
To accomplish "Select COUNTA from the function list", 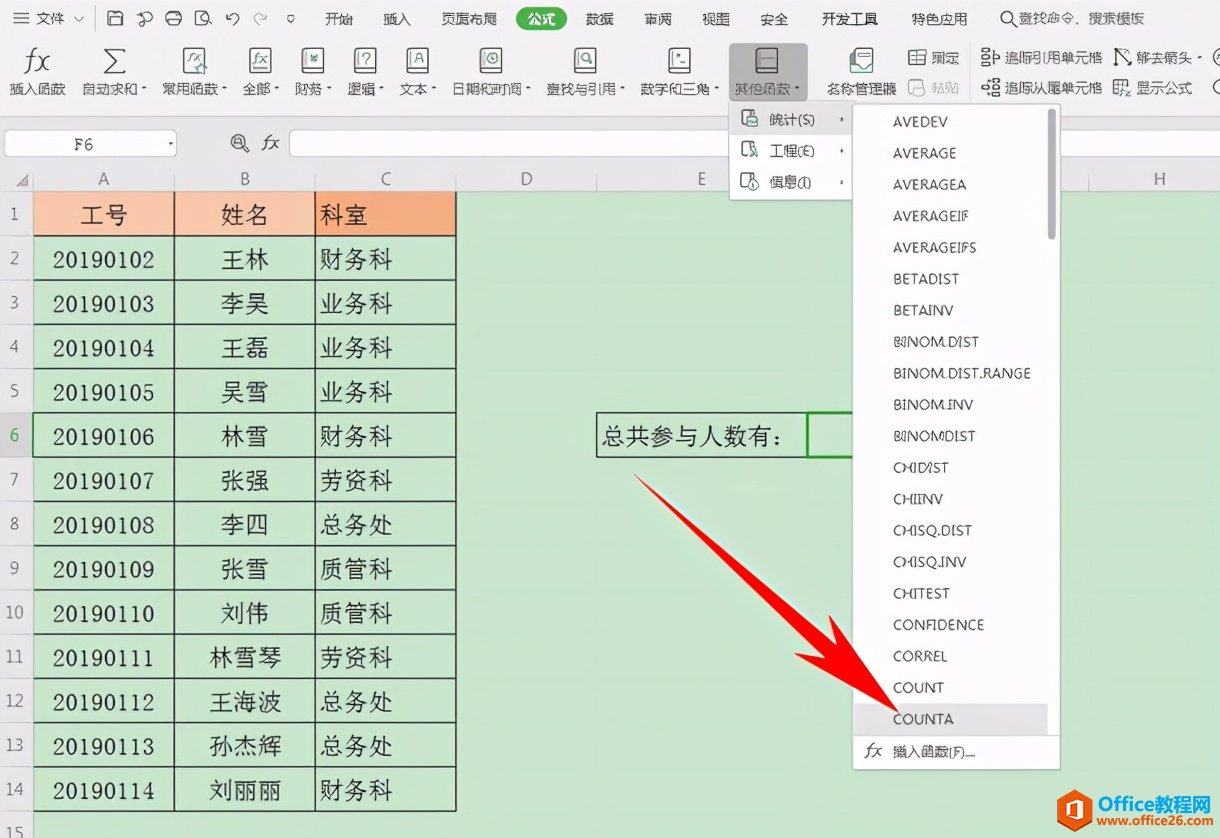I will tap(950, 719).
